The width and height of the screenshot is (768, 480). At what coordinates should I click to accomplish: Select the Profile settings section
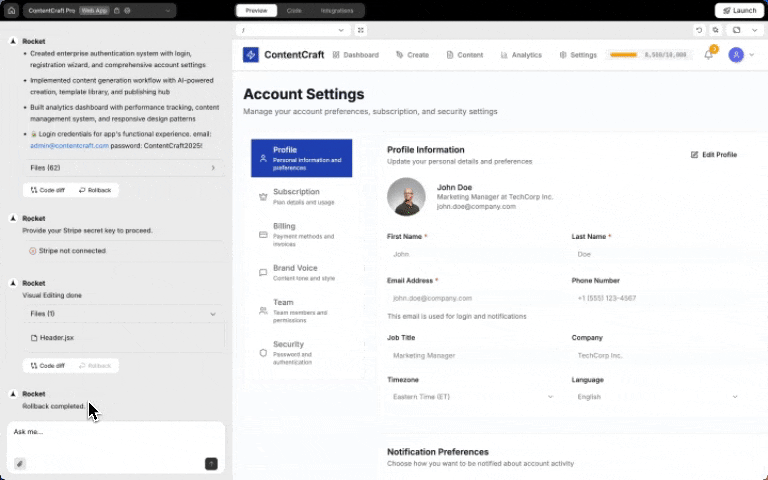coord(302,158)
